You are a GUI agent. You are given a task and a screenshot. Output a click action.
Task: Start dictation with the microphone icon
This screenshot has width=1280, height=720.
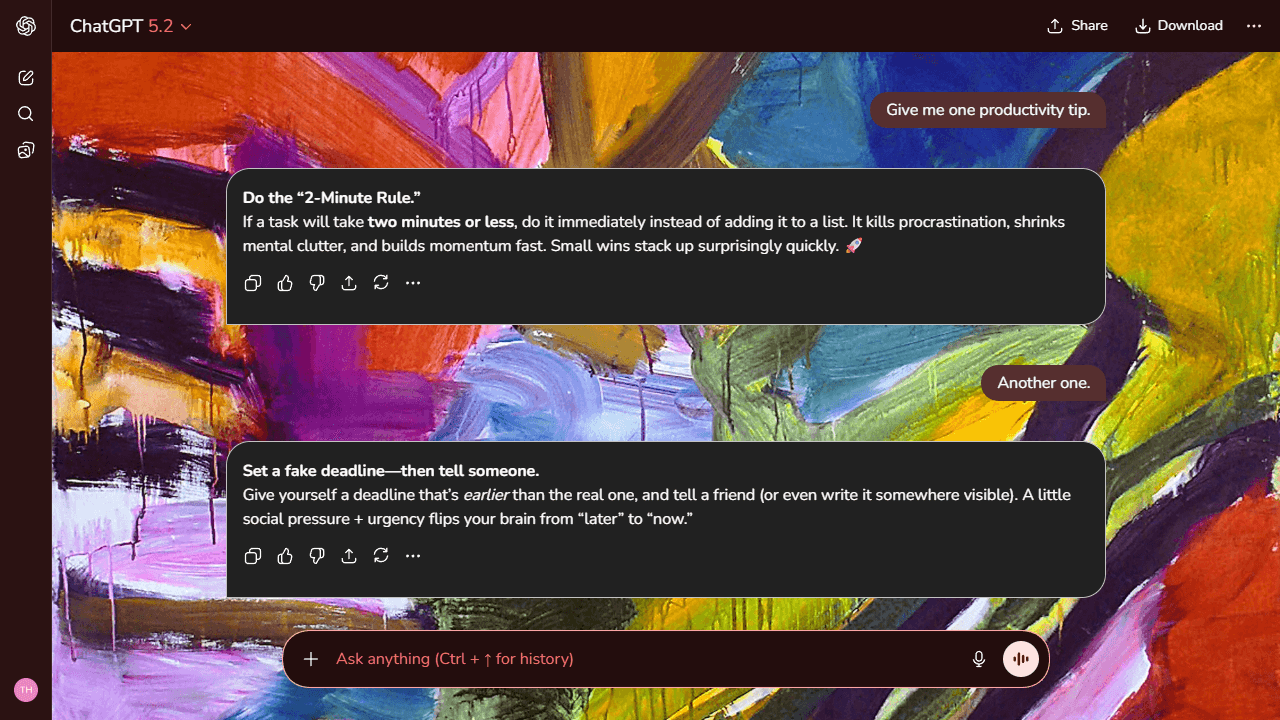click(978, 659)
